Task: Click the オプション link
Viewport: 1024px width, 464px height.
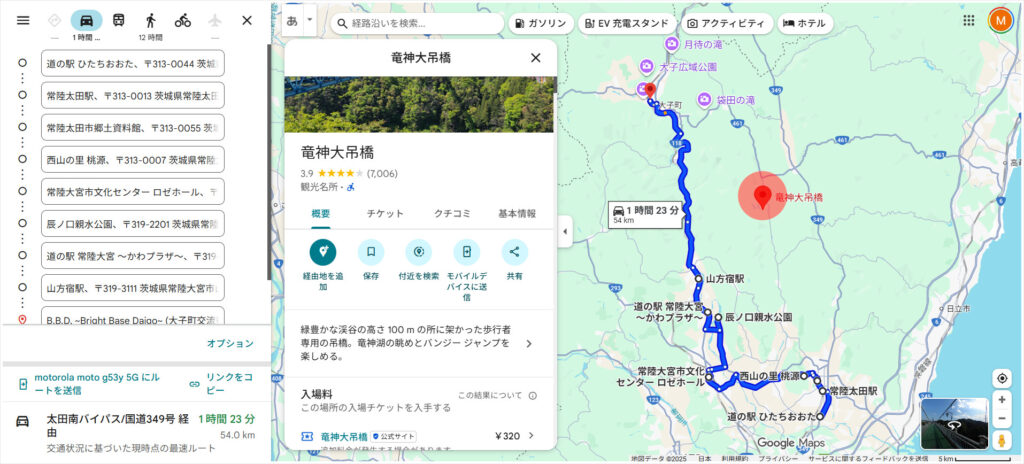Action: [230, 344]
